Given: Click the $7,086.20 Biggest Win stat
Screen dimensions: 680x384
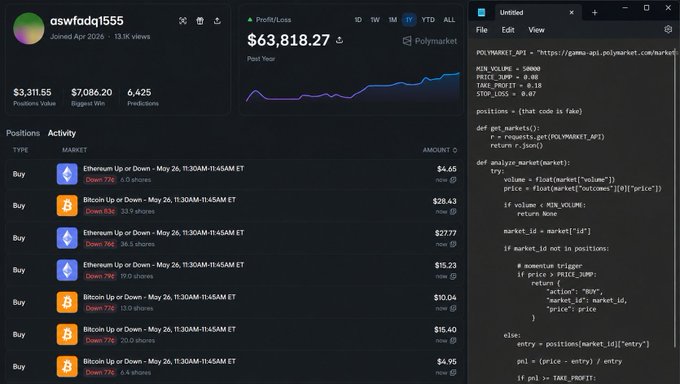Looking at the screenshot, I should point(92,97).
